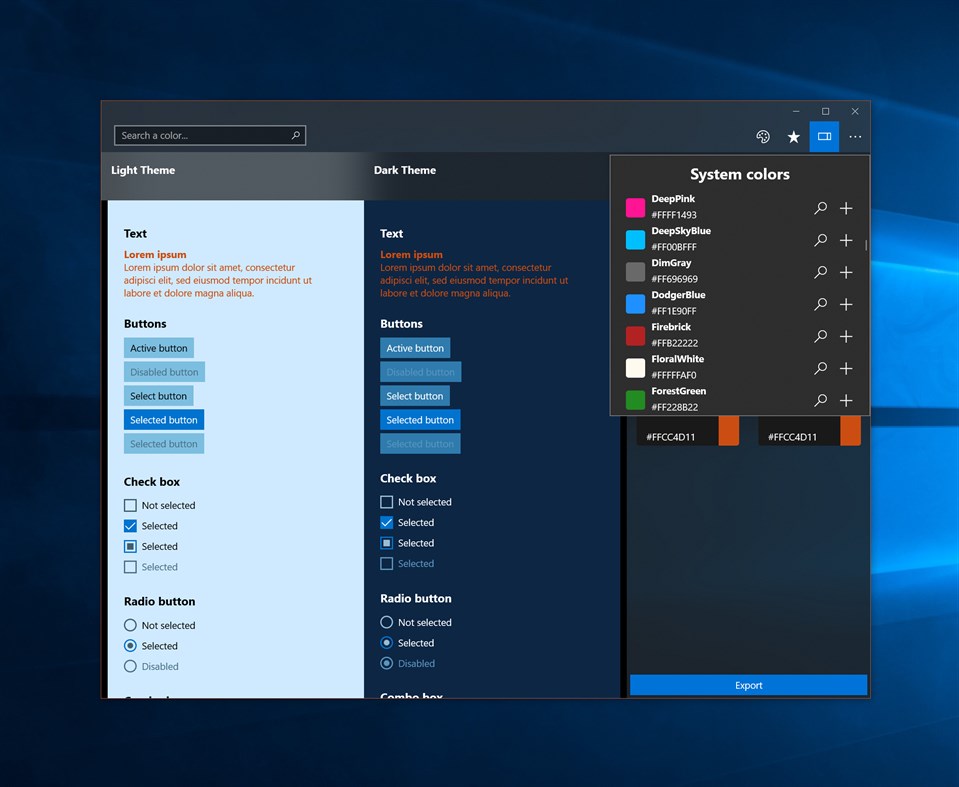The height and width of the screenshot is (787, 959).
Task: Uncheck the Selected checkbox in Dark Theme
Action: click(x=387, y=522)
